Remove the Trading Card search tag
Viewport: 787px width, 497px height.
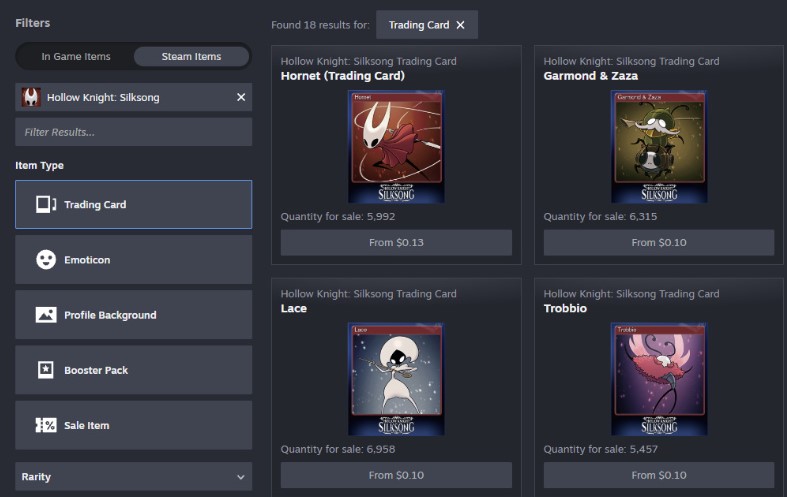[x=460, y=25]
